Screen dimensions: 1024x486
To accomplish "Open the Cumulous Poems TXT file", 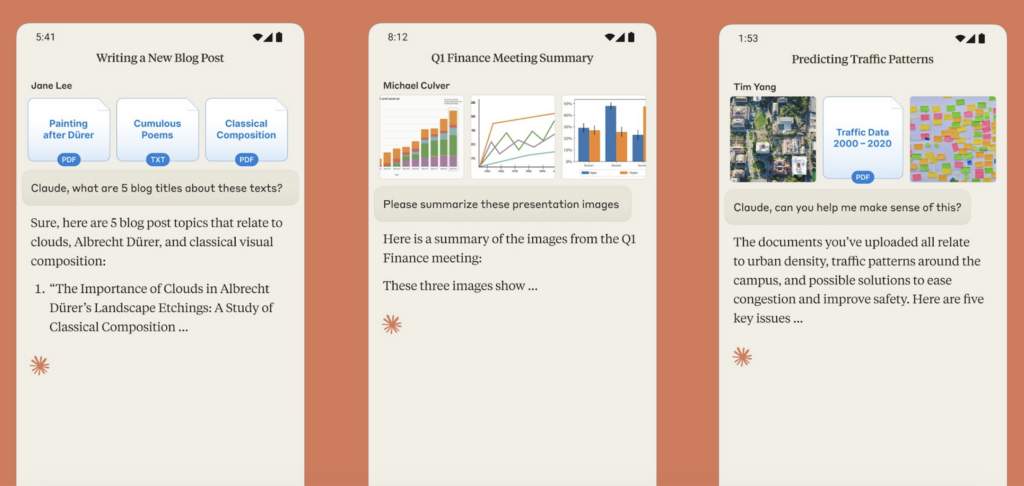I will [158, 129].
